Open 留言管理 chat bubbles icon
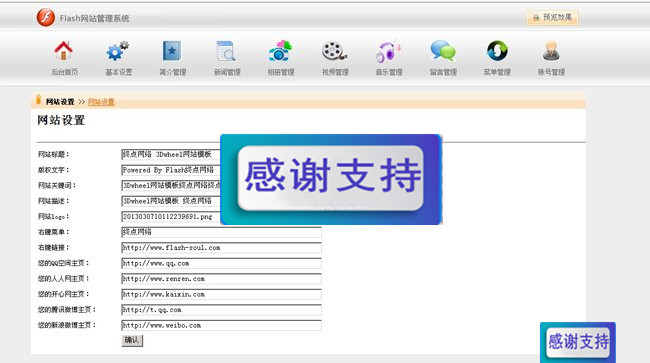650x363 pixels. click(x=443, y=51)
